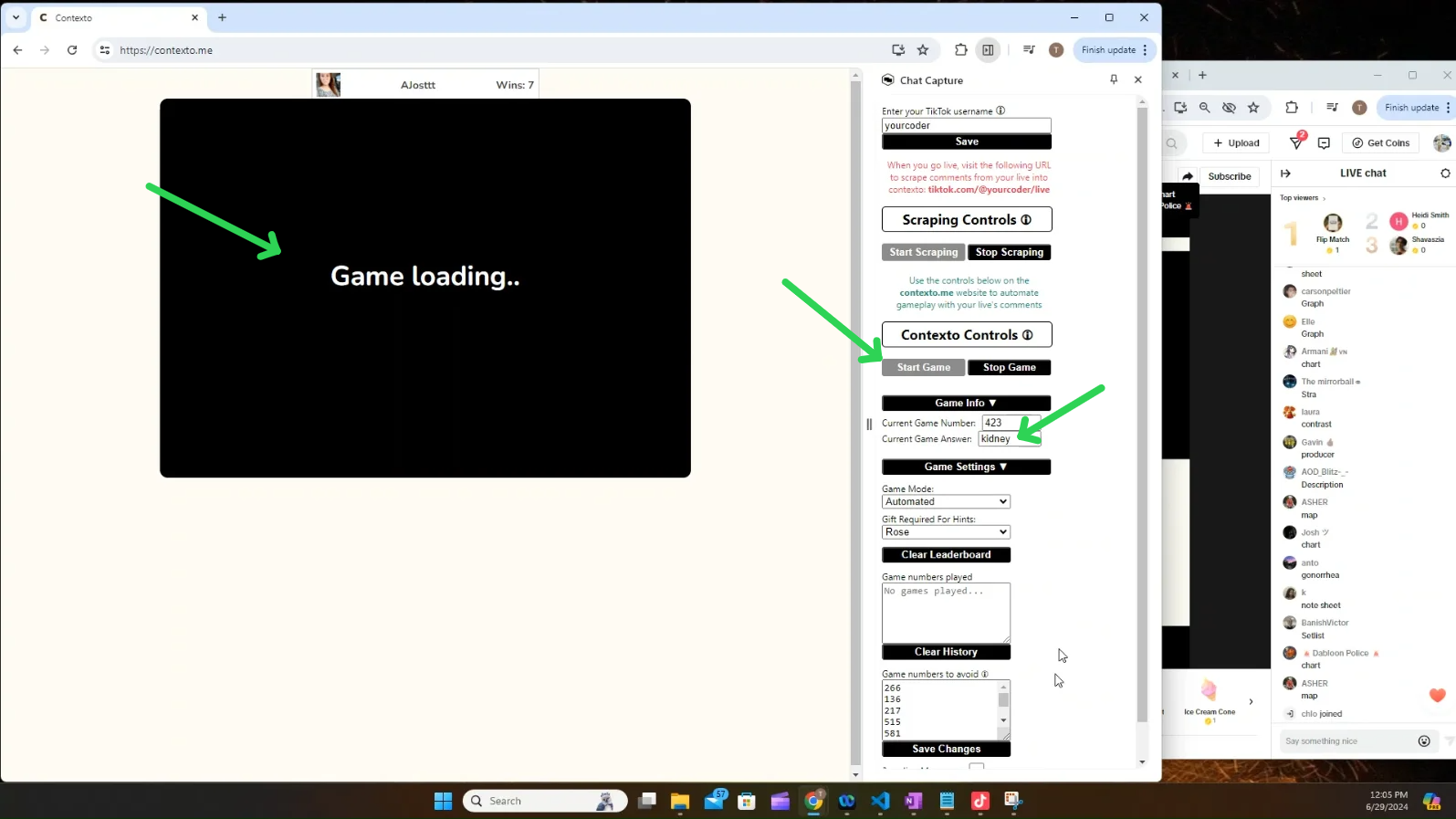Open Gift Required For Hints dropdown
The width and height of the screenshot is (1456, 819).
(946, 531)
